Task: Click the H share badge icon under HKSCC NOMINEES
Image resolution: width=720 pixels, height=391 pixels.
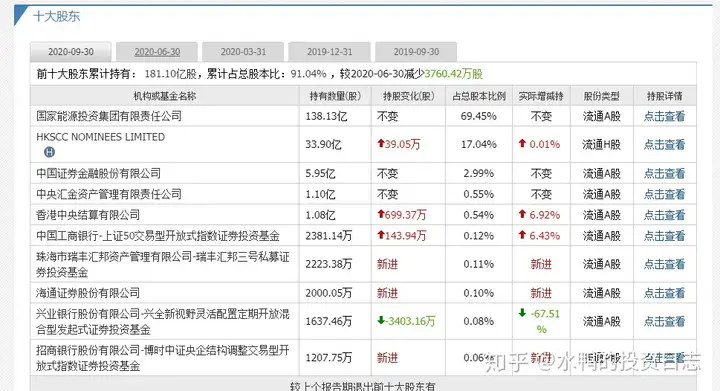Action: tap(49, 152)
